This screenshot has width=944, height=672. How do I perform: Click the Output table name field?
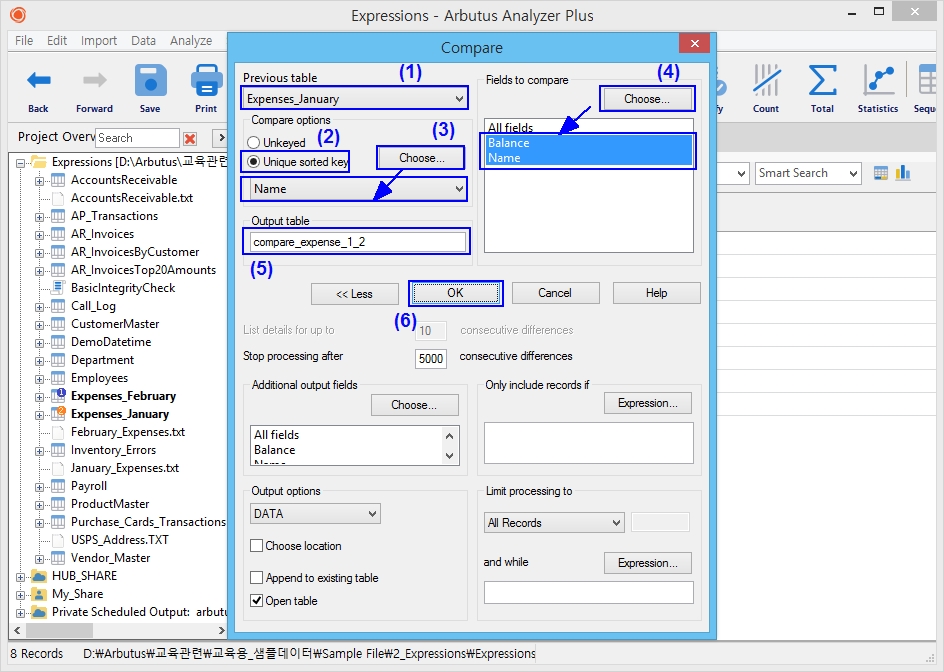point(357,242)
